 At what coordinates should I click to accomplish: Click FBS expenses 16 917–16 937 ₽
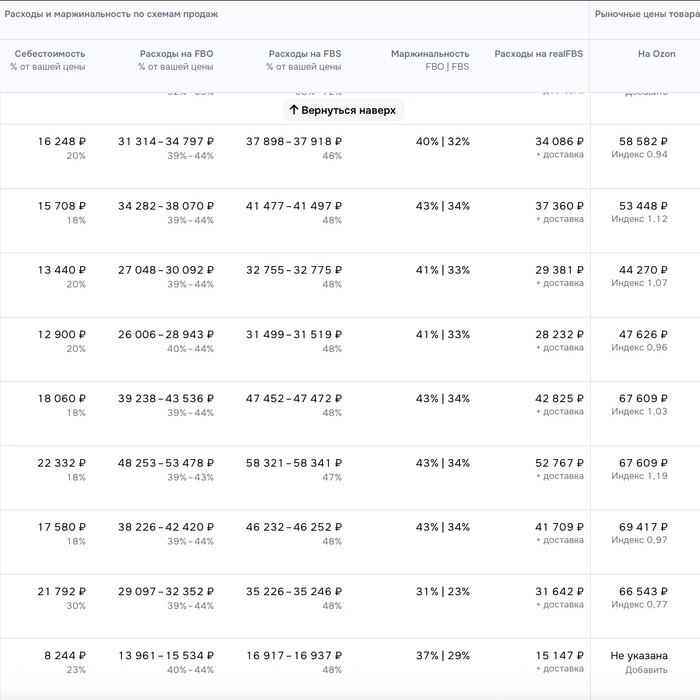point(293,656)
